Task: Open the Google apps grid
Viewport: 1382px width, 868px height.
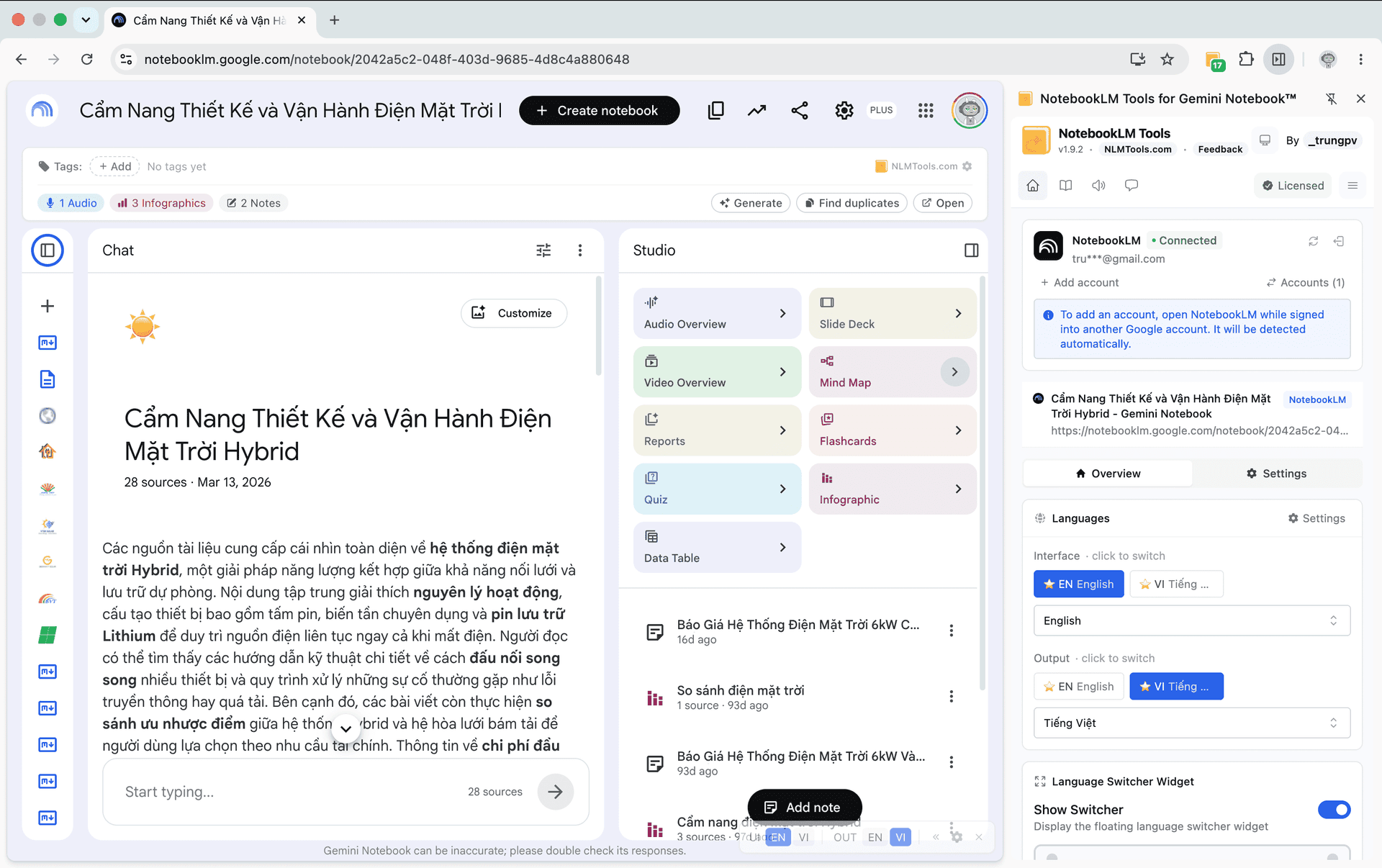Action: 926,110
